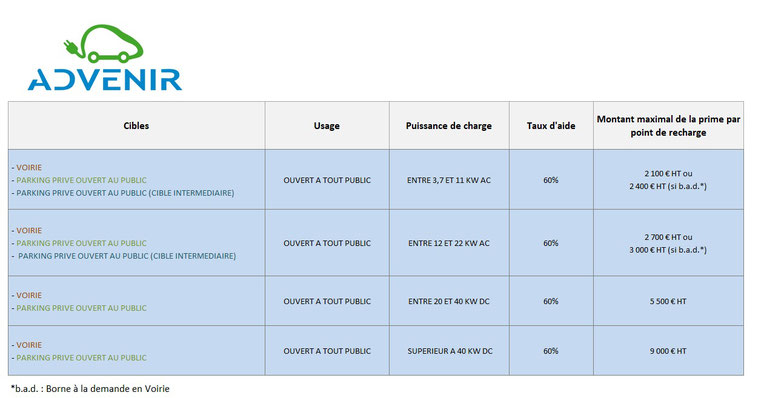Click 'VOIRIE' in the 9 000 € row

tap(29, 345)
